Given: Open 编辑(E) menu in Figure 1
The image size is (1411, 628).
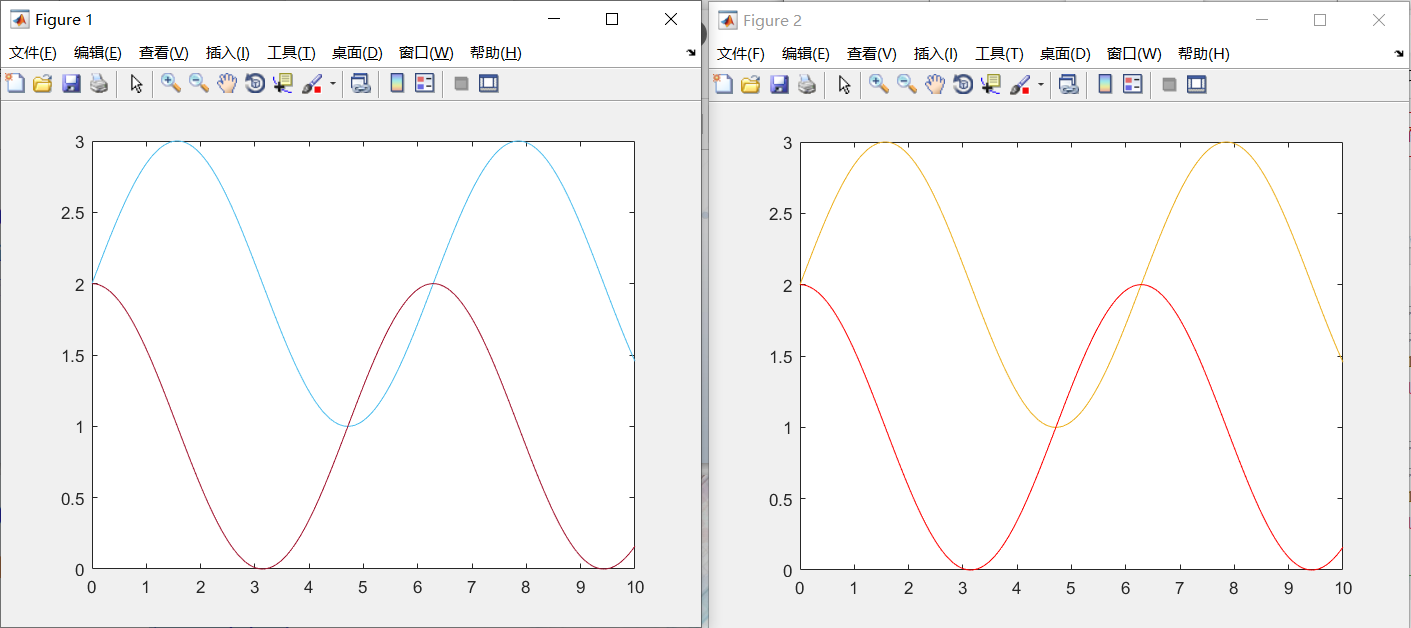Looking at the screenshot, I should coord(98,53).
